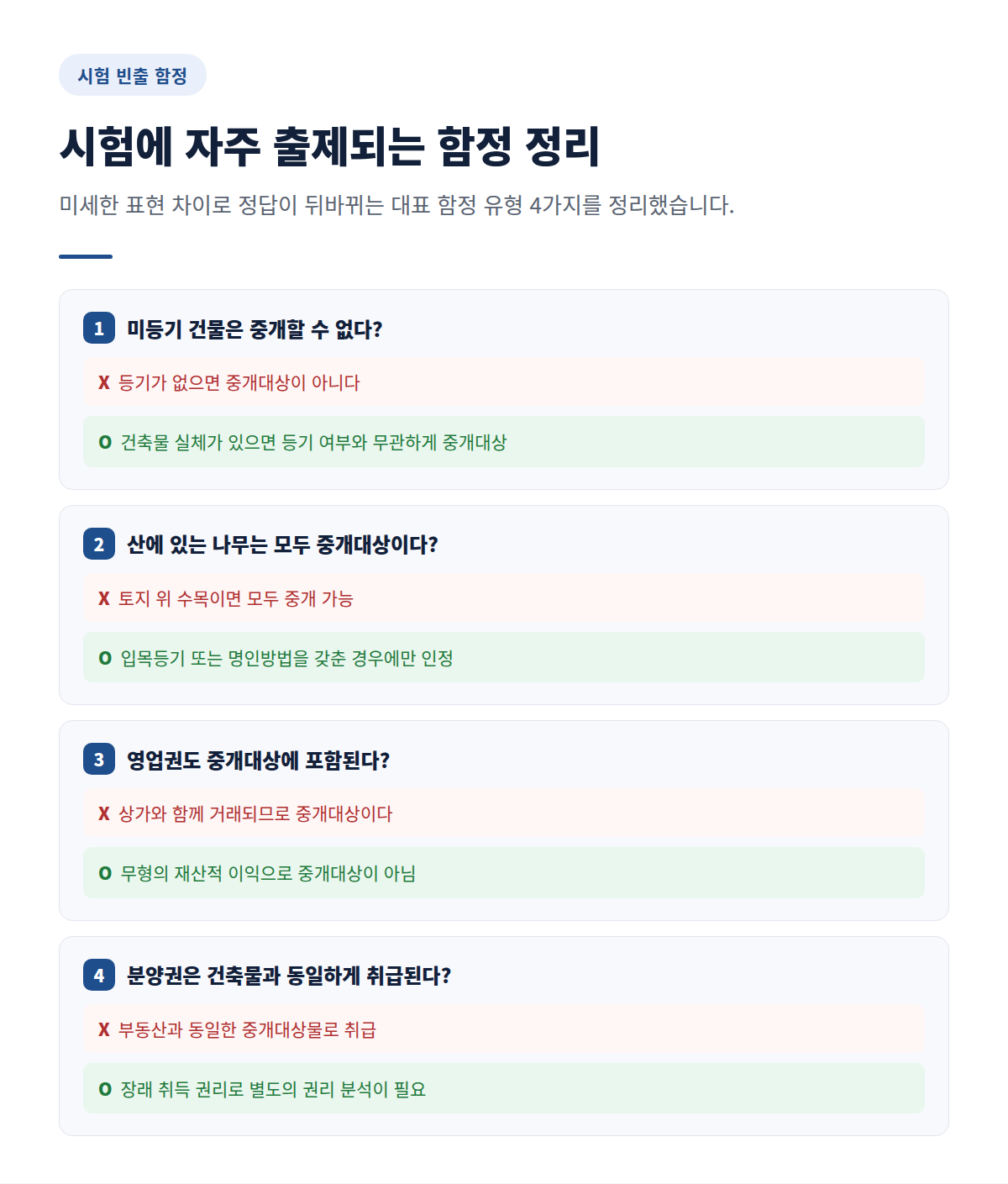The height and width of the screenshot is (1184, 1008).
Task: Click the green O before 건축물 실체가
Action: tap(105, 442)
